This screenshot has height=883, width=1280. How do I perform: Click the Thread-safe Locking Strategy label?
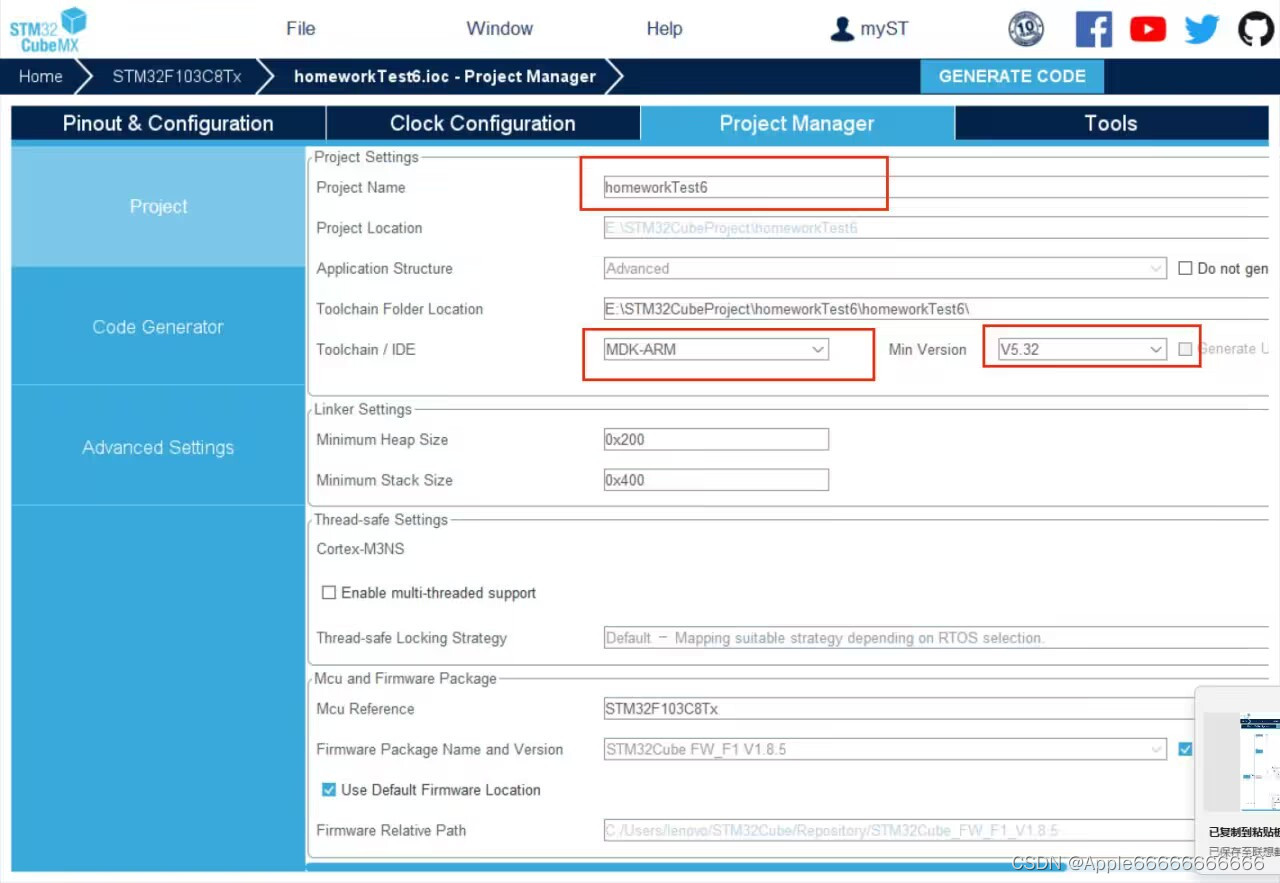click(x=412, y=638)
